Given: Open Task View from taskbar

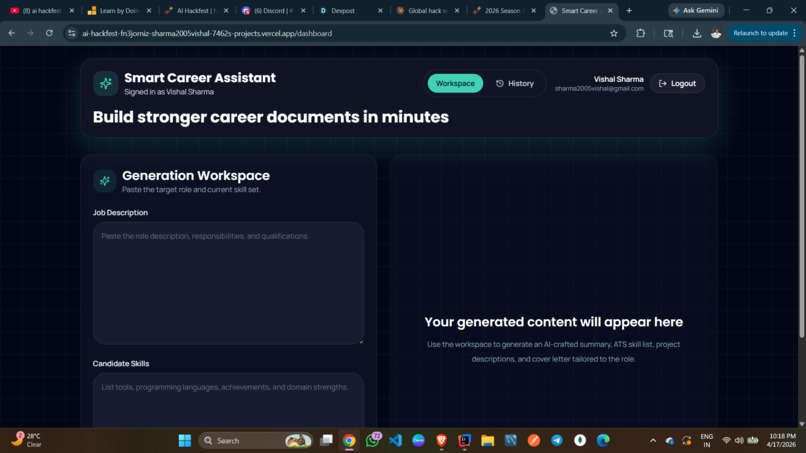Looking at the screenshot, I should pyautogui.click(x=326, y=441).
